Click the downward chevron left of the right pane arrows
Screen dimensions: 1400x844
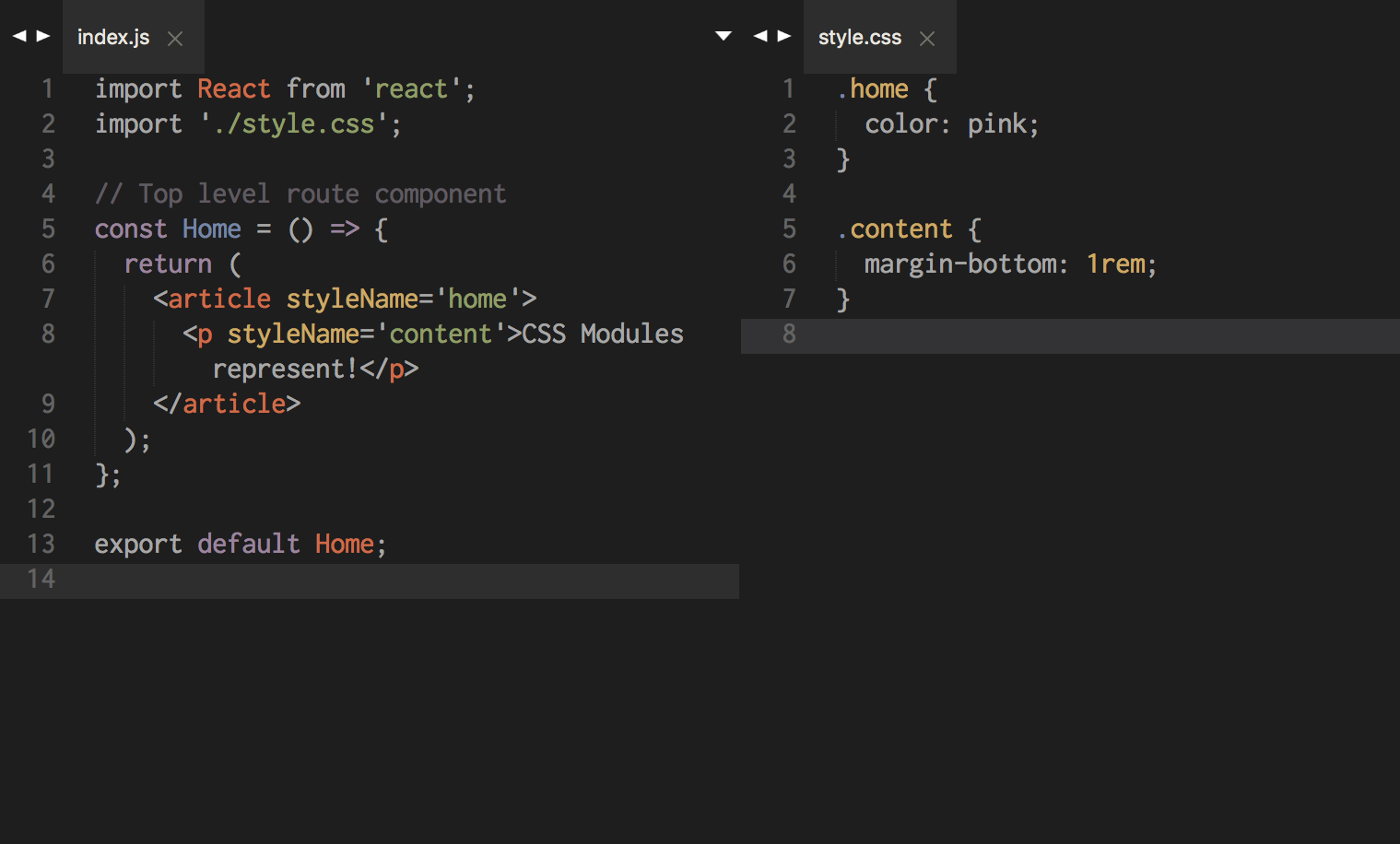pyautogui.click(x=723, y=34)
